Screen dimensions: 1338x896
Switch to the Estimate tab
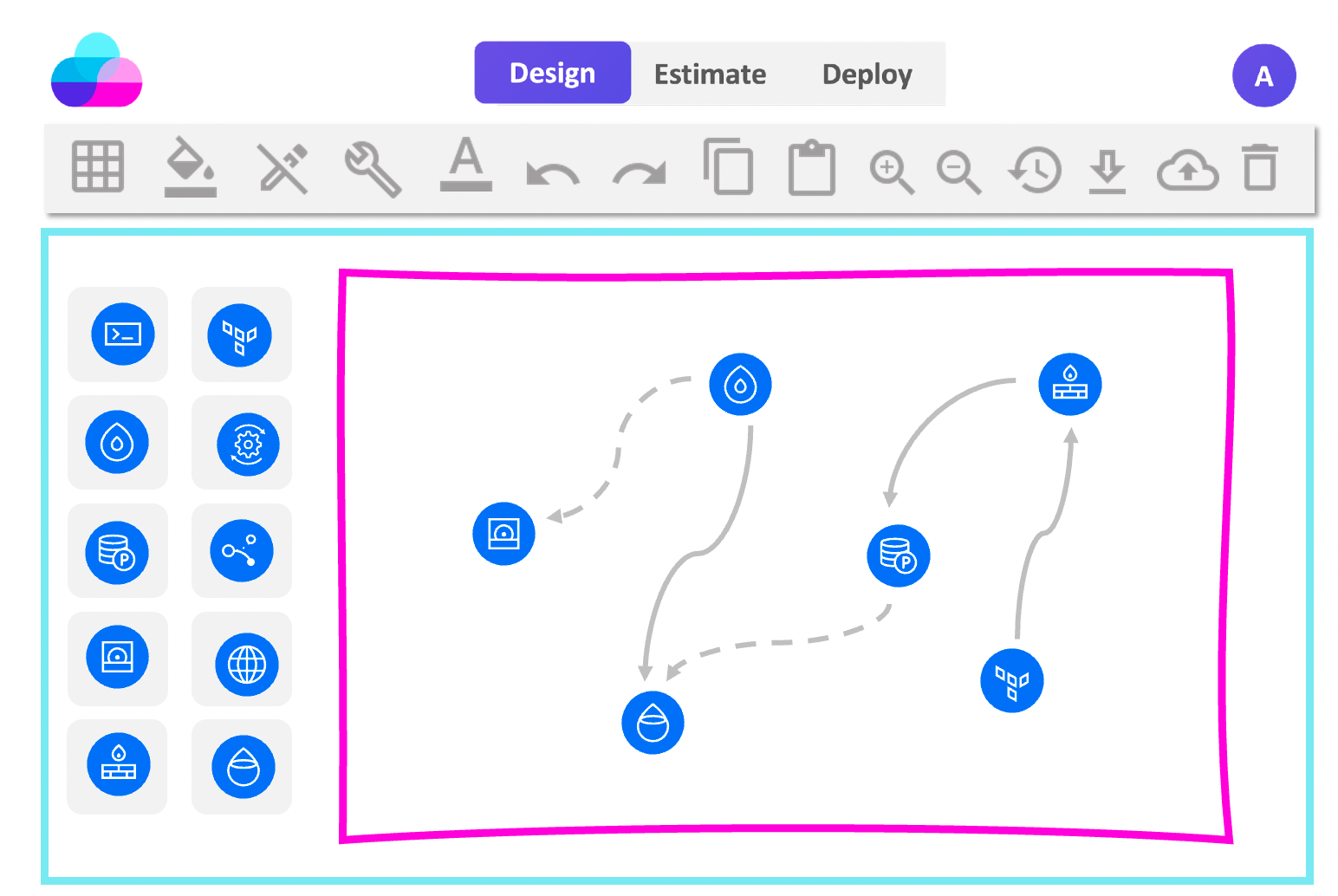[x=710, y=74]
